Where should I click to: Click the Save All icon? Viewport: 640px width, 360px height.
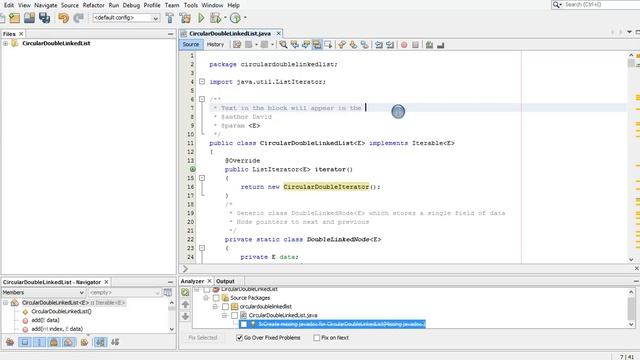[x=44, y=18]
